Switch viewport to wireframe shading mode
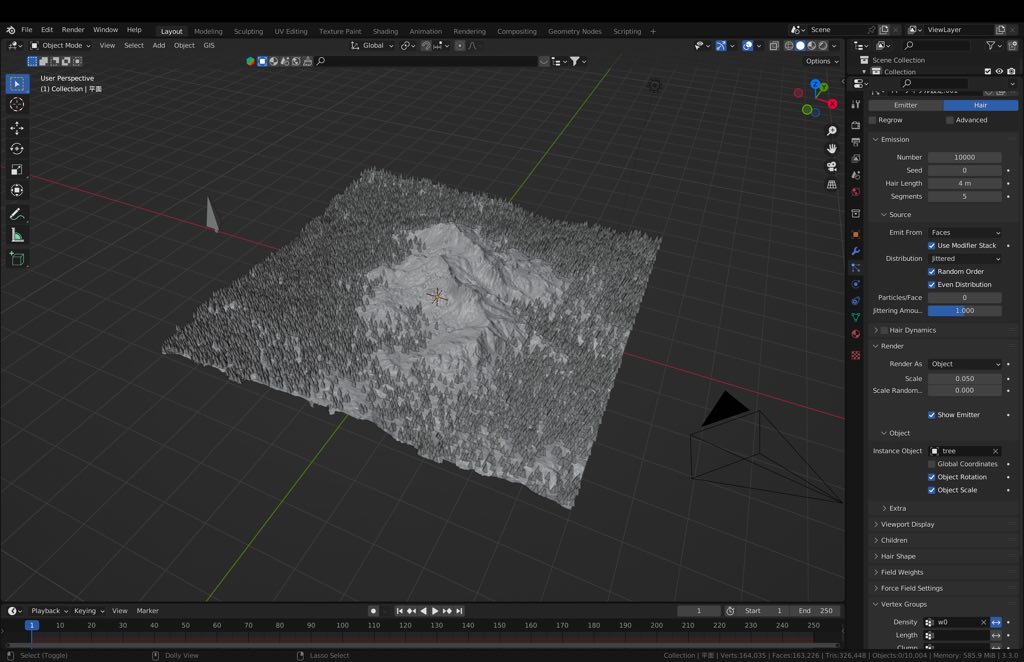This screenshot has width=1024, height=662. (x=789, y=45)
